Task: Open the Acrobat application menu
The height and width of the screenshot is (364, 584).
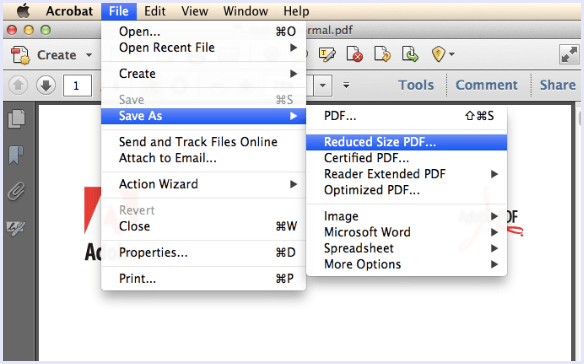Action: (x=69, y=11)
